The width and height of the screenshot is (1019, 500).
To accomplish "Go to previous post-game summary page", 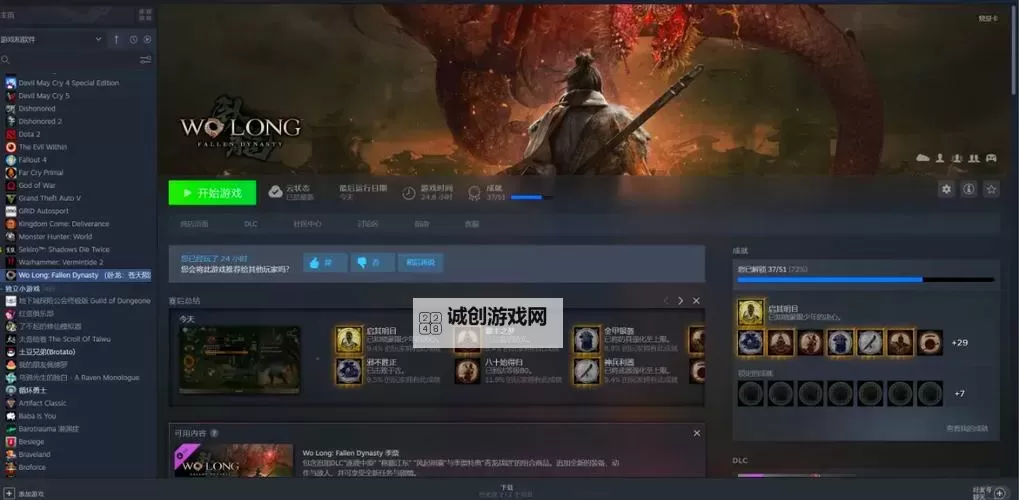I will pos(665,301).
